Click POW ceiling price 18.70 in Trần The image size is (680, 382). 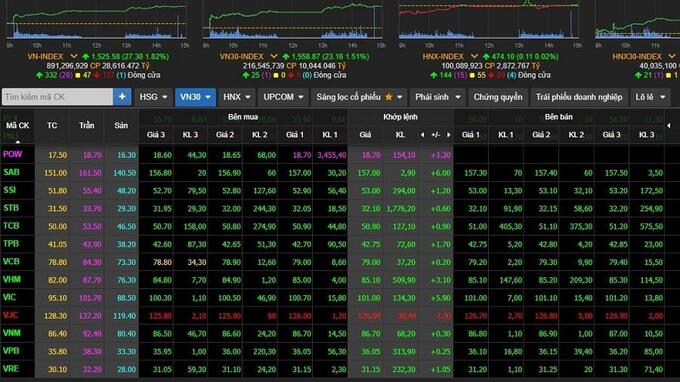(x=92, y=155)
